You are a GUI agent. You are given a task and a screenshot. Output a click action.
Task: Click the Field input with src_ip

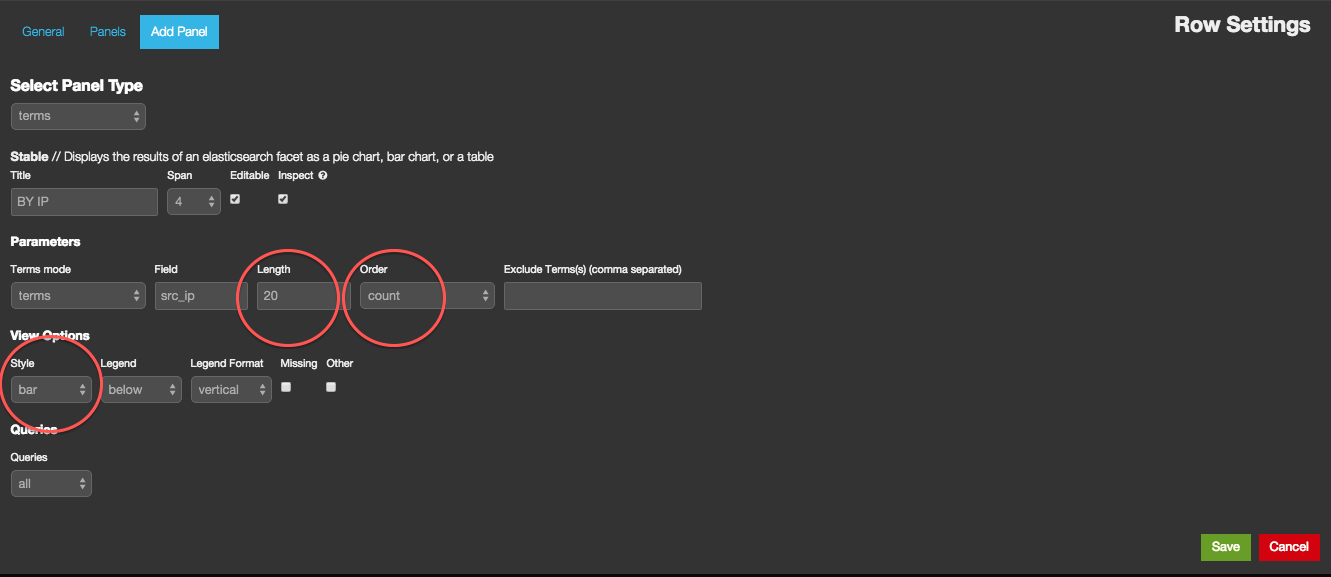click(200, 296)
